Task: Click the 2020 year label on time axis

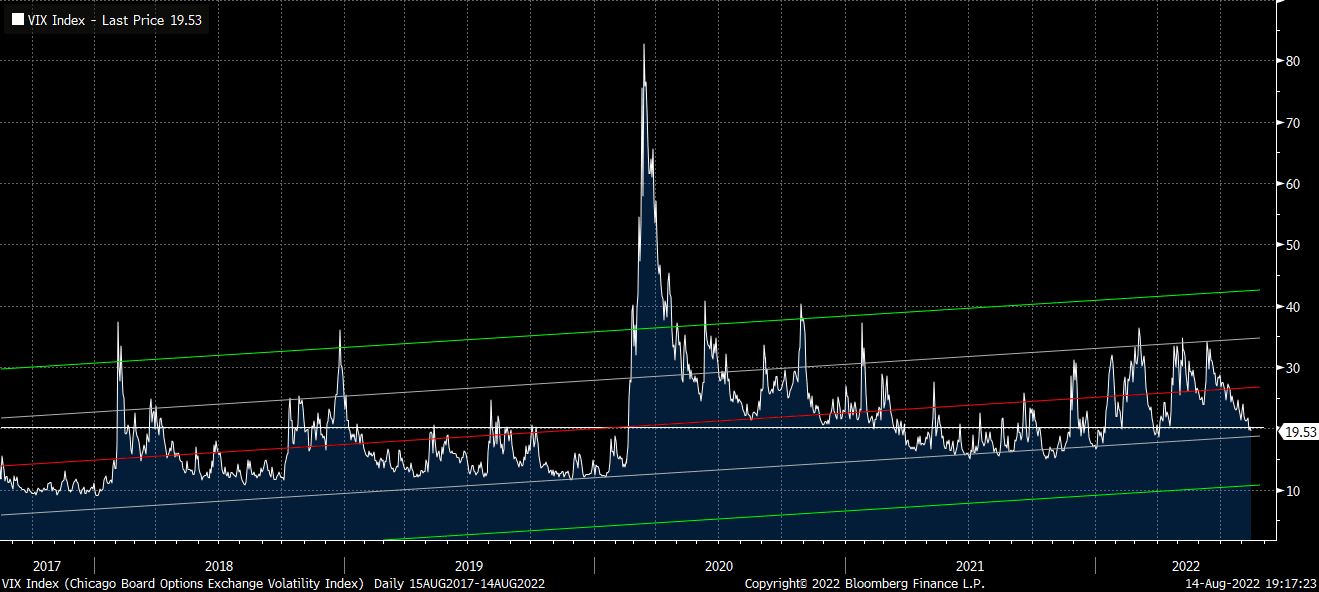Action: click(x=719, y=565)
